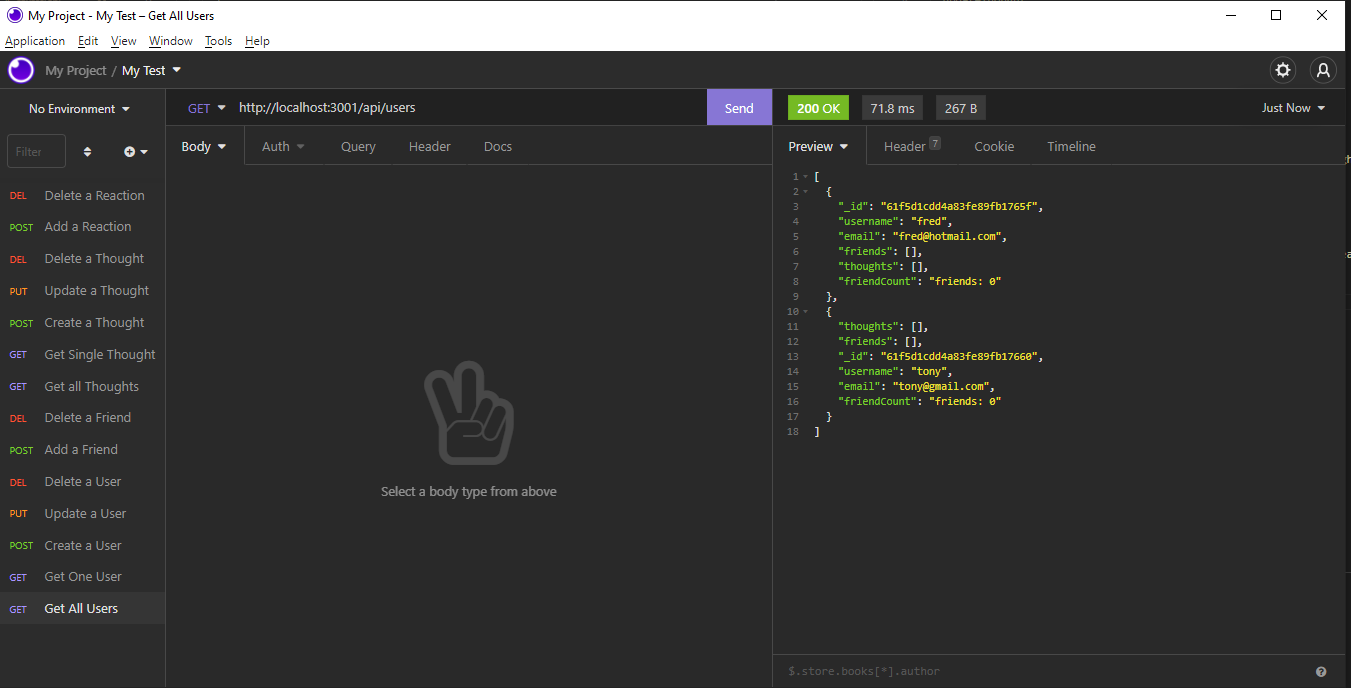Focus the sidebar Filter field

coord(36,152)
